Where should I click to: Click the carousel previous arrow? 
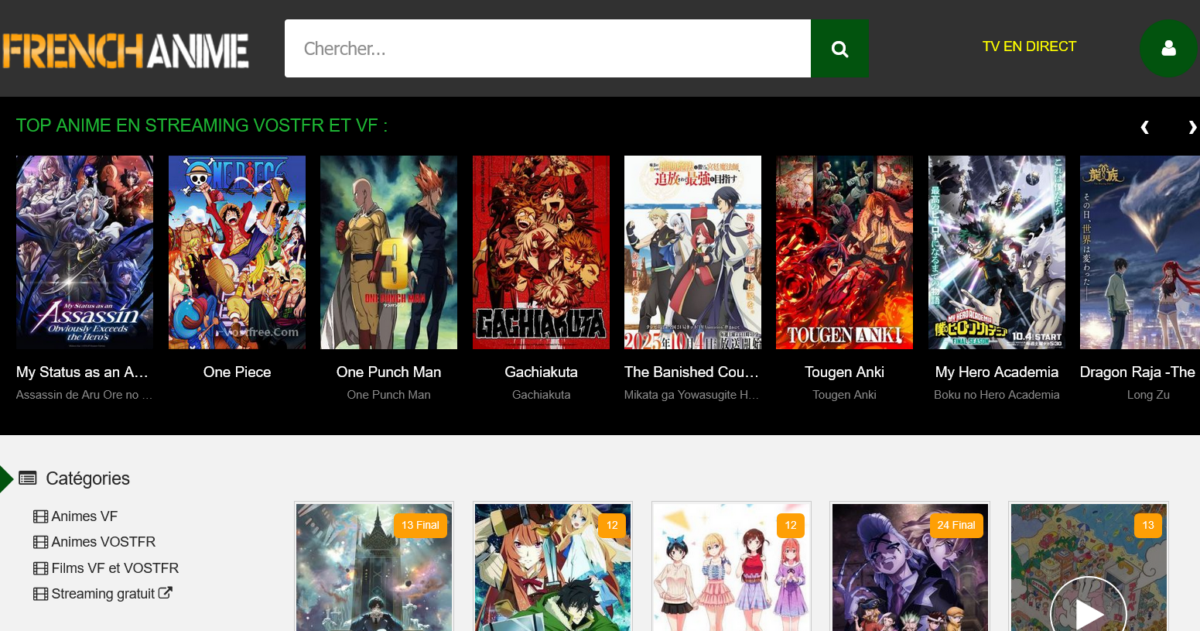(1145, 127)
